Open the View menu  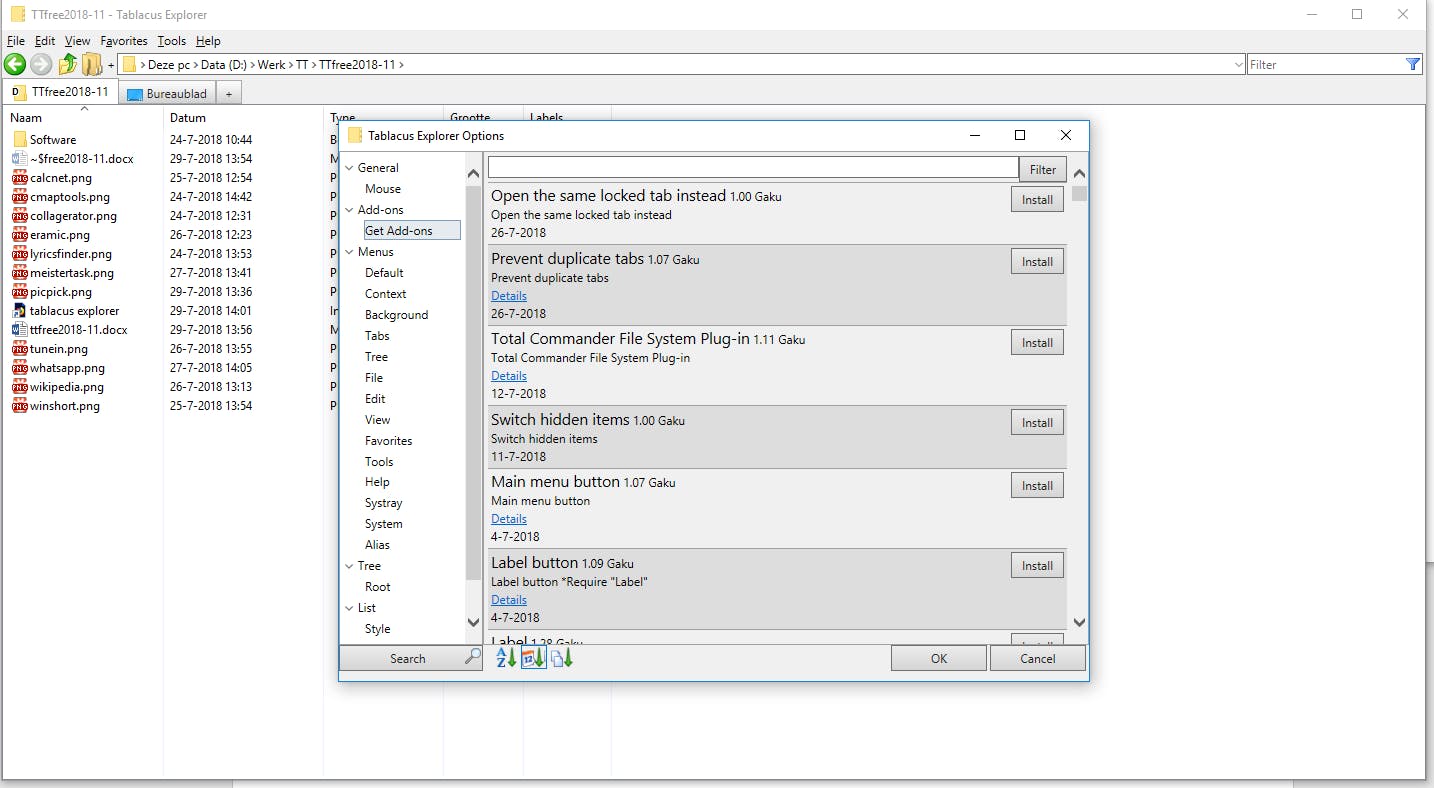pyautogui.click(x=78, y=41)
